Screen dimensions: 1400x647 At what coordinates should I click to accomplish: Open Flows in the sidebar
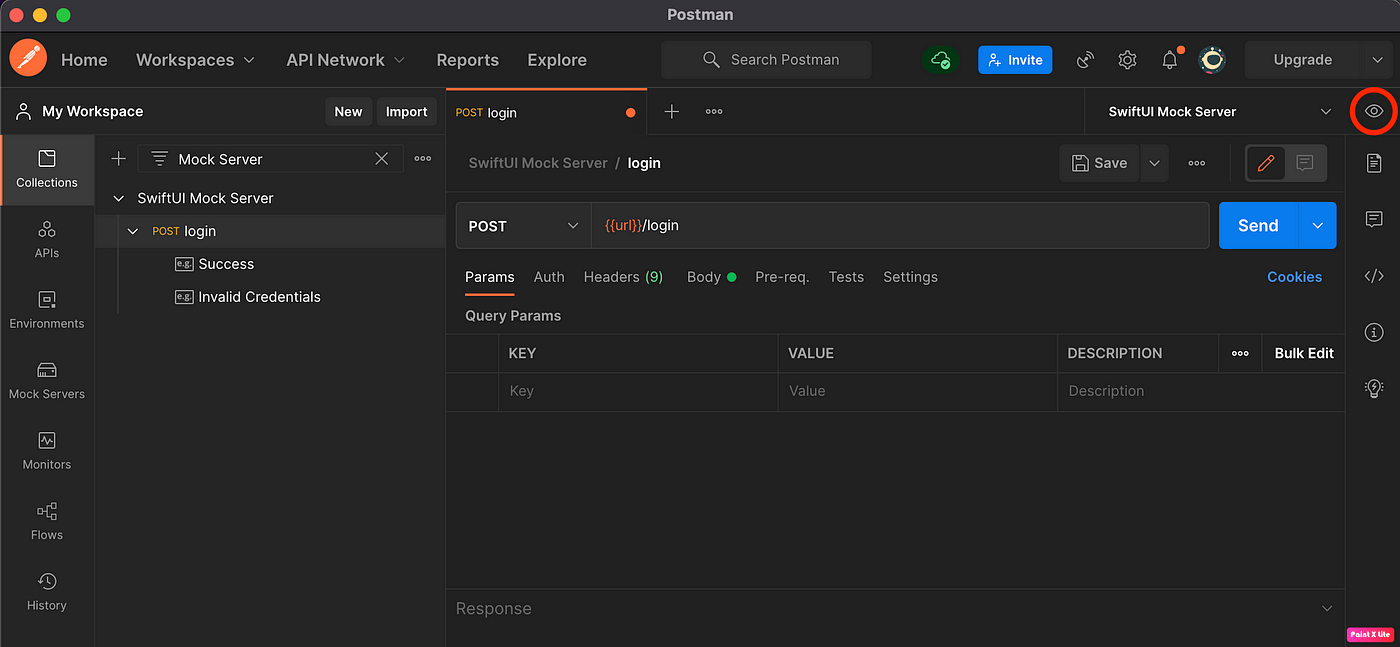(47, 521)
